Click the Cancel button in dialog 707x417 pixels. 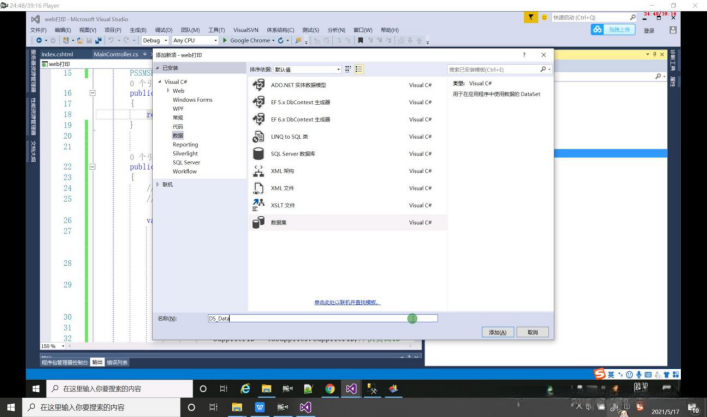click(x=533, y=332)
